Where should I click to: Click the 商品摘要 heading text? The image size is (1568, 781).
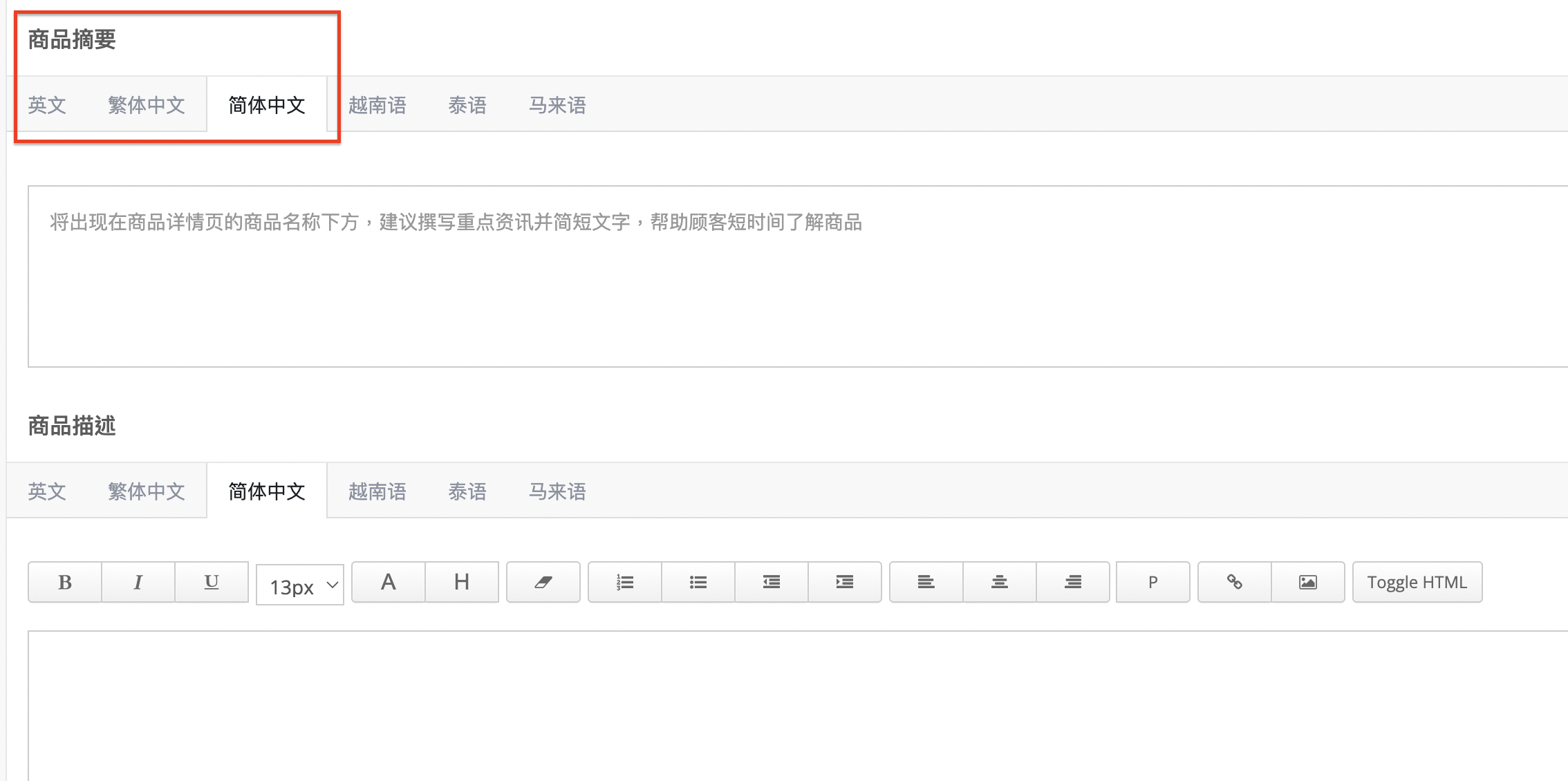coord(72,39)
